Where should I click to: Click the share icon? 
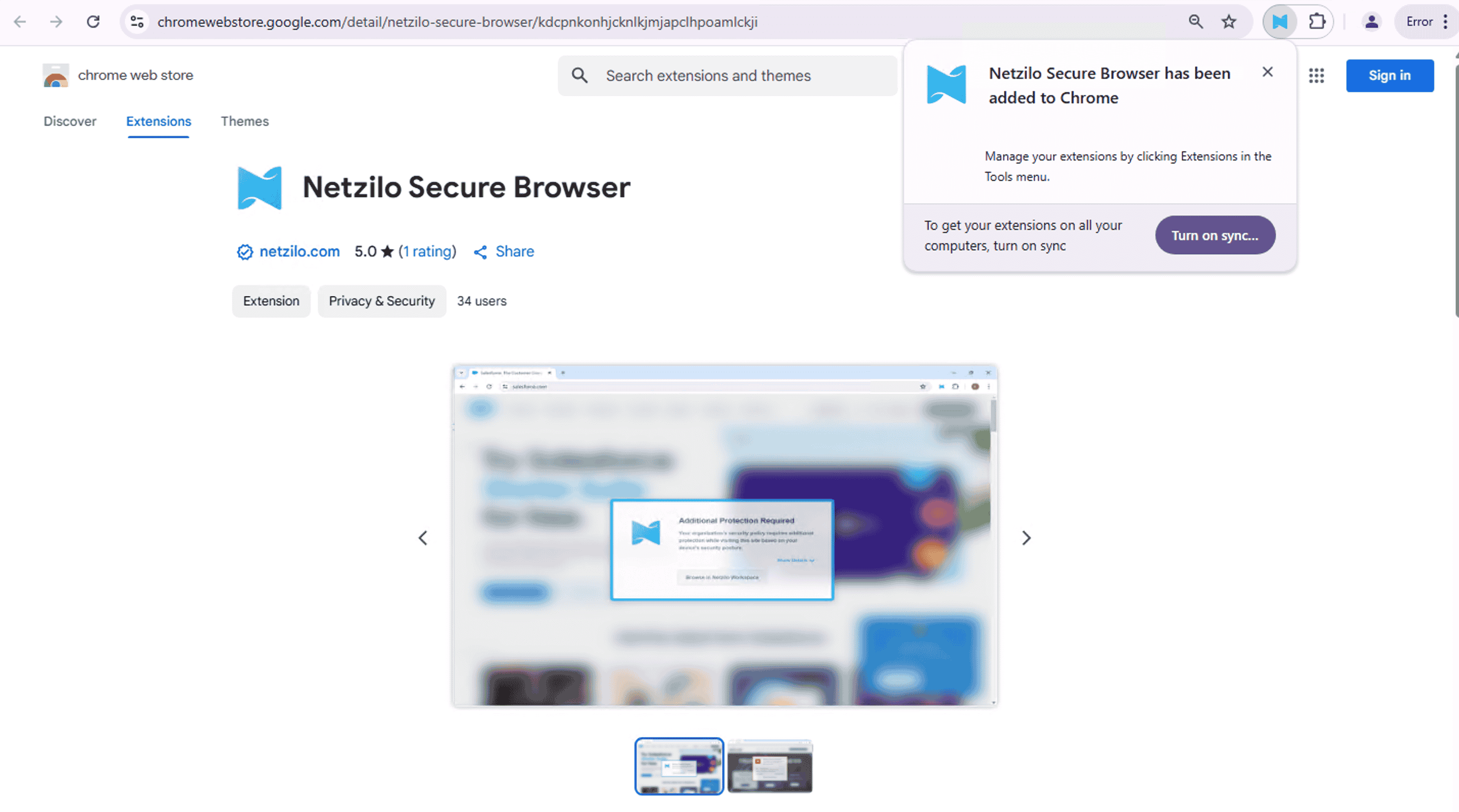point(480,252)
